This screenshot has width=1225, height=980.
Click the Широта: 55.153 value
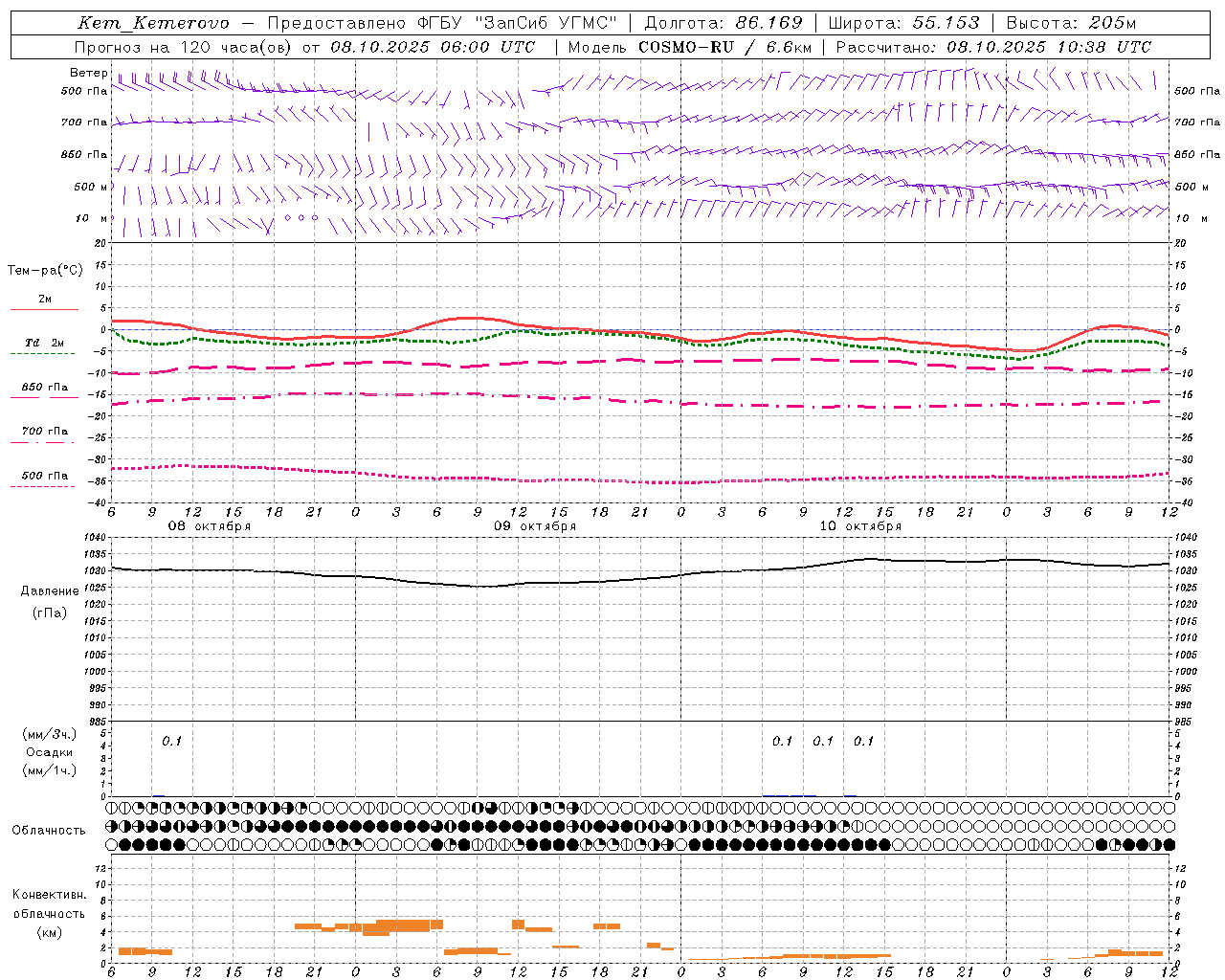click(904, 23)
